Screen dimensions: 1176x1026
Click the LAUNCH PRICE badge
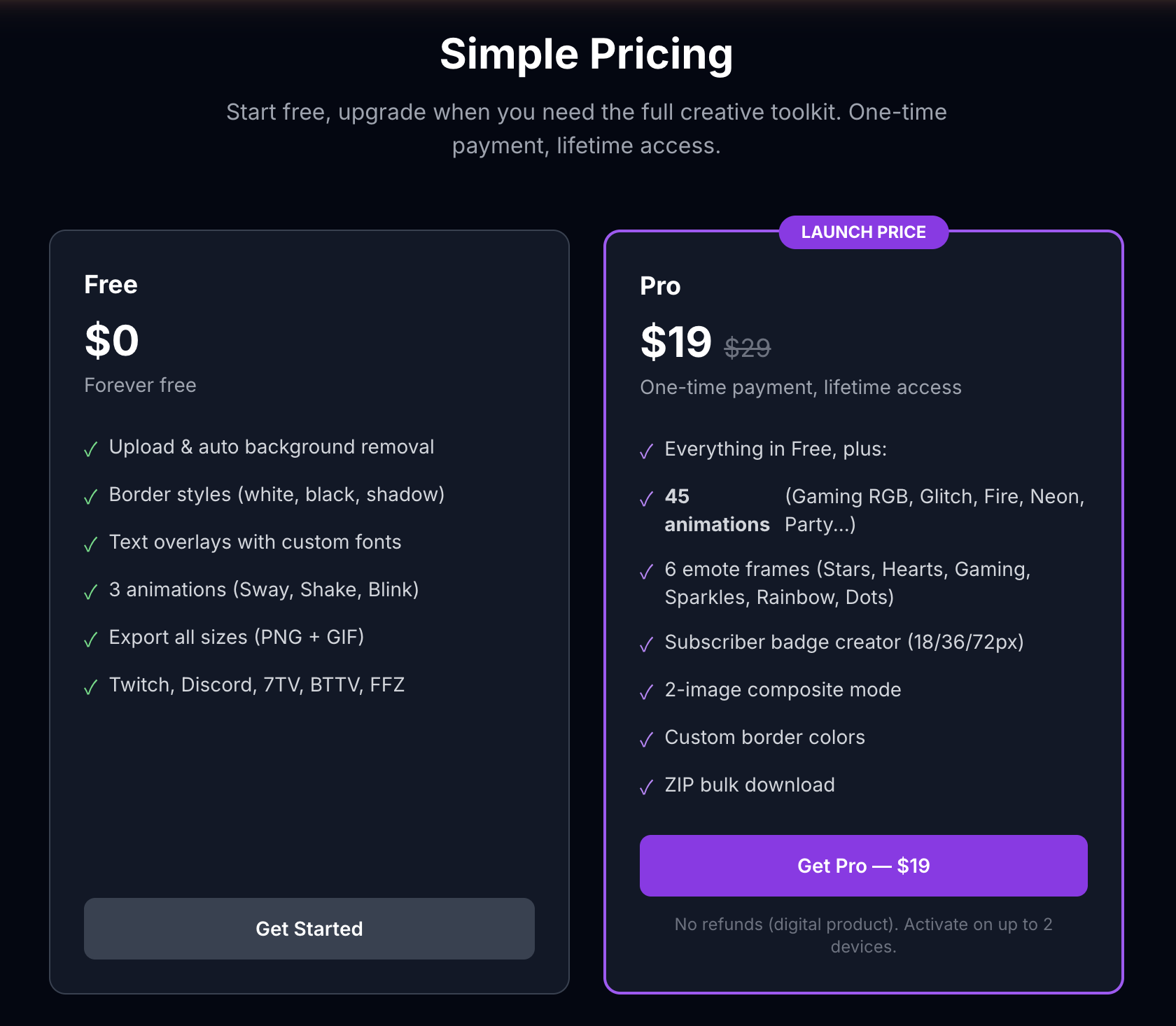pyautogui.click(x=864, y=232)
